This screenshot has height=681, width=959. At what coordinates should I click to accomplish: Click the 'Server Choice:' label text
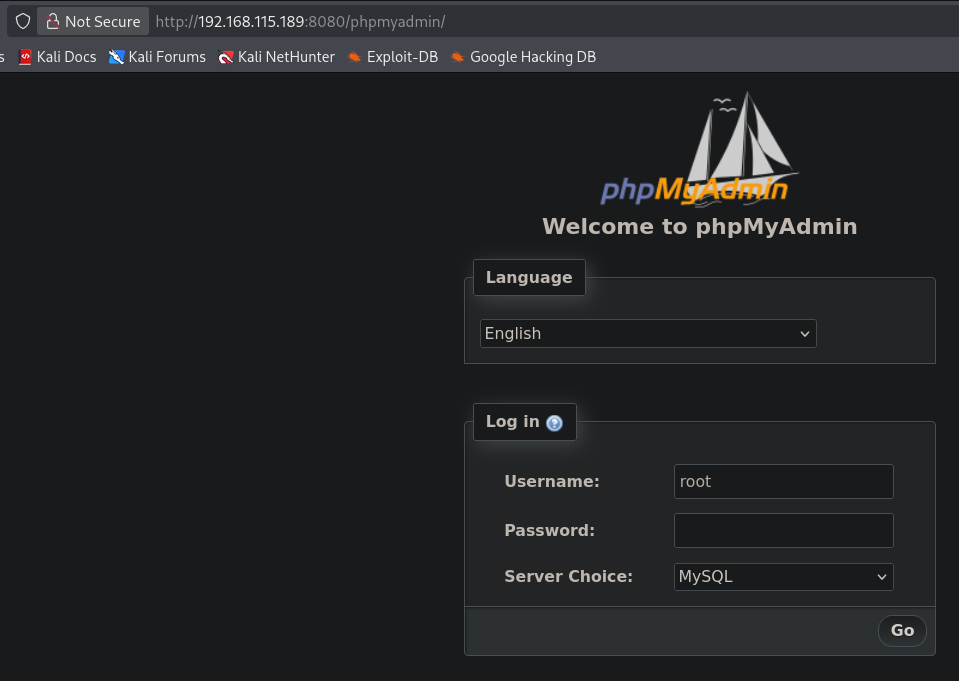tap(568, 577)
